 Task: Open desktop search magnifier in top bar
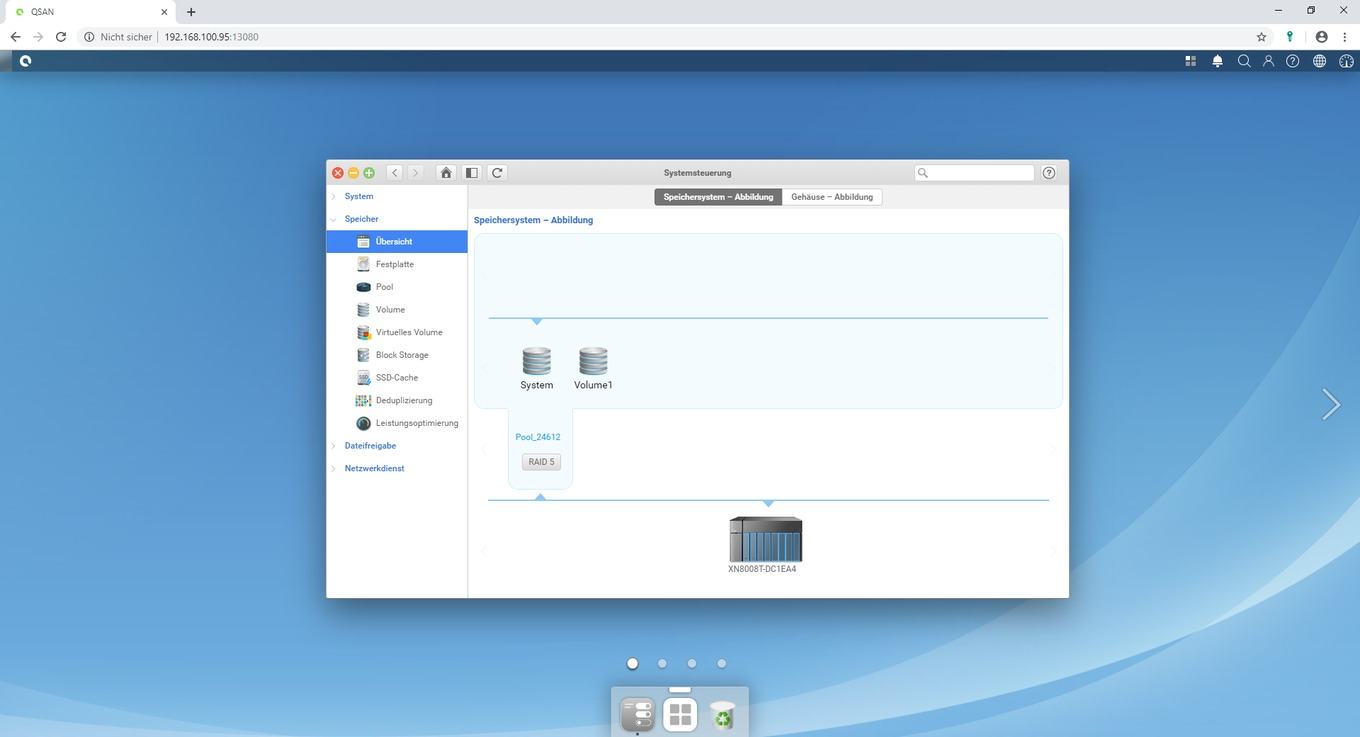pyautogui.click(x=1244, y=61)
